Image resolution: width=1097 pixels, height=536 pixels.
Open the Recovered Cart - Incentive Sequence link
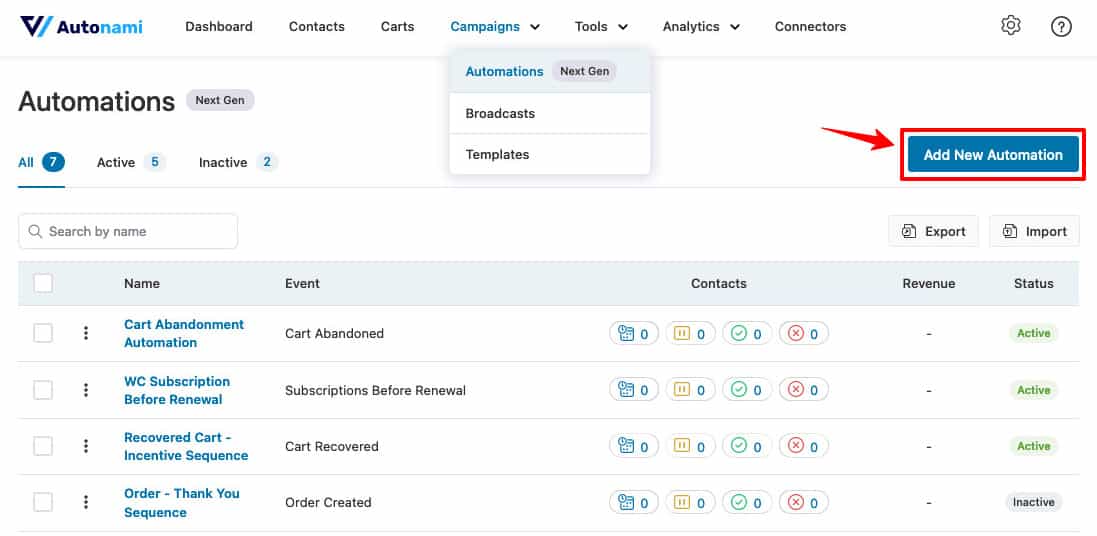tap(186, 446)
